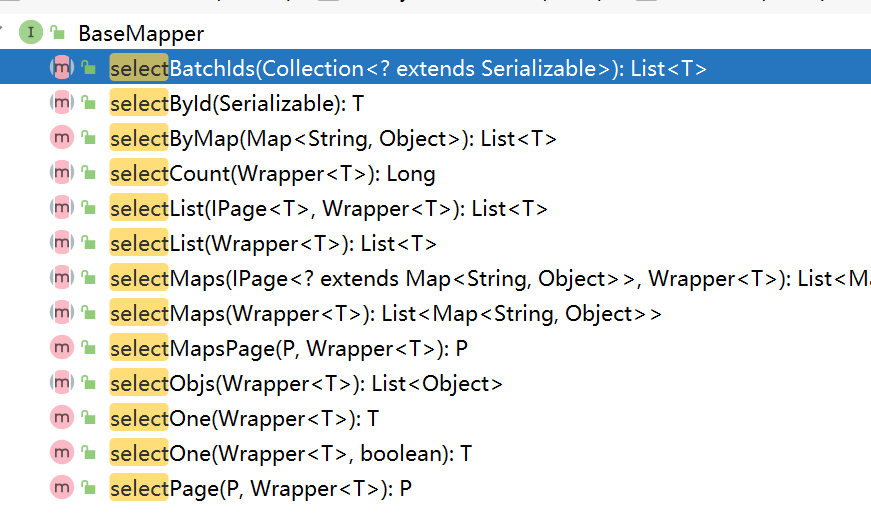Image resolution: width=871 pixels, height=532 pixels.
Task: Select the BaseMapper interface node
Action: tap(140, 34)
